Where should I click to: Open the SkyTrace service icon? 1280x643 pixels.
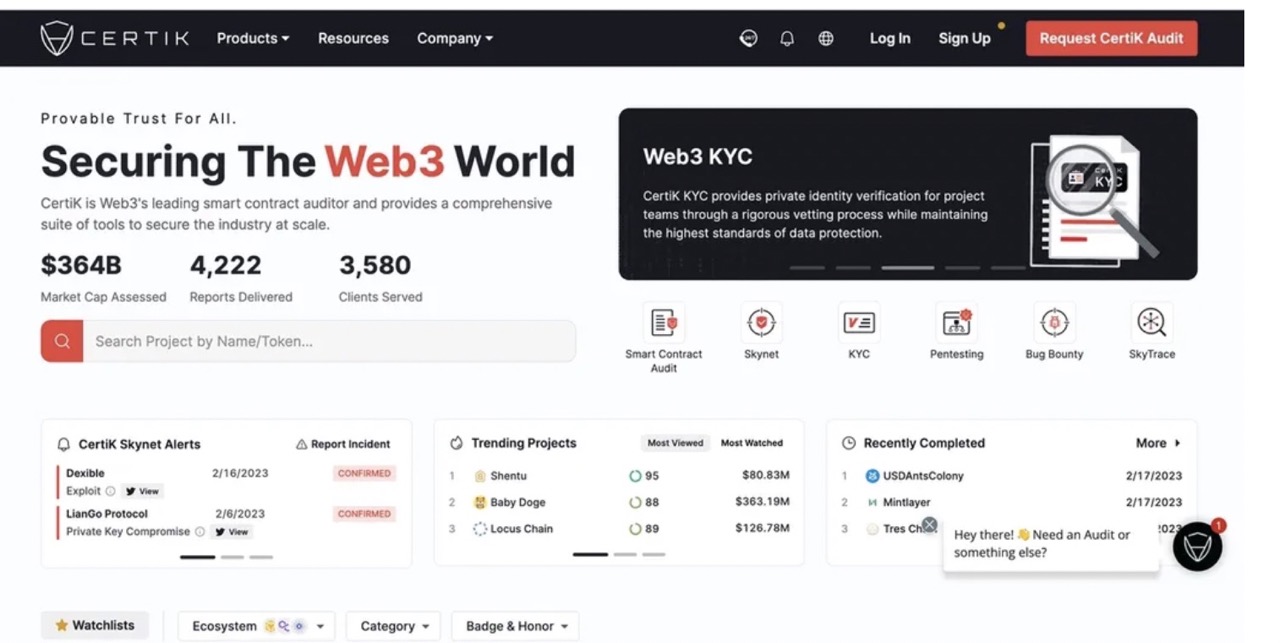pos(1151,323)
